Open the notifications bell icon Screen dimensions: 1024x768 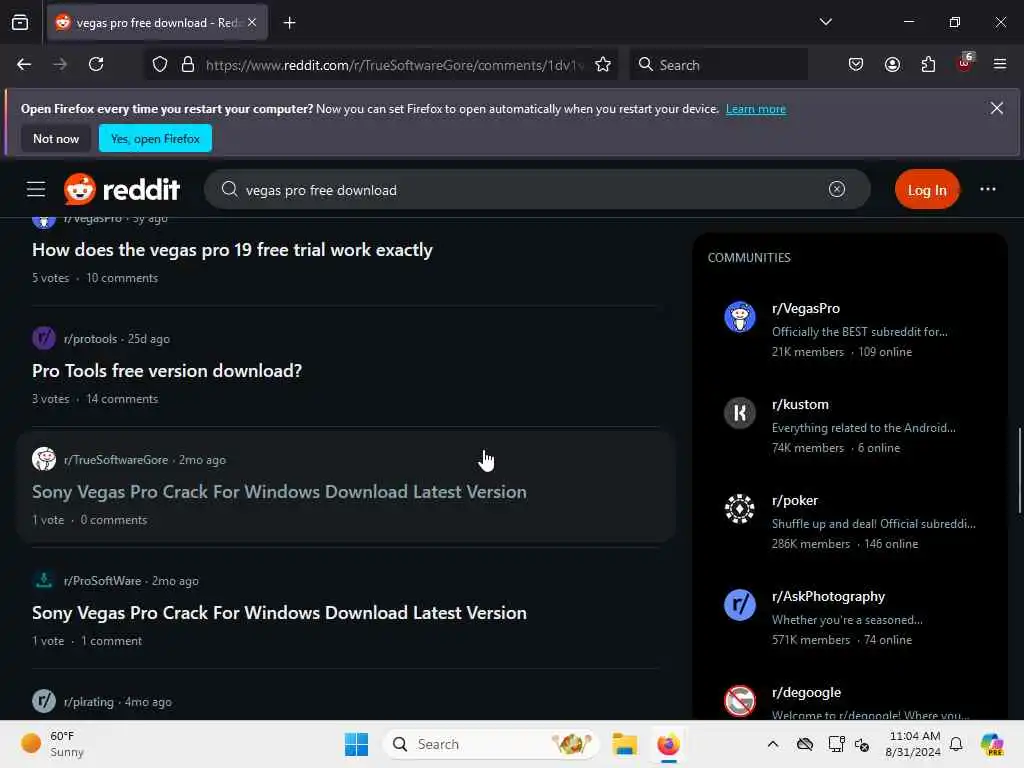pos(956,744)
